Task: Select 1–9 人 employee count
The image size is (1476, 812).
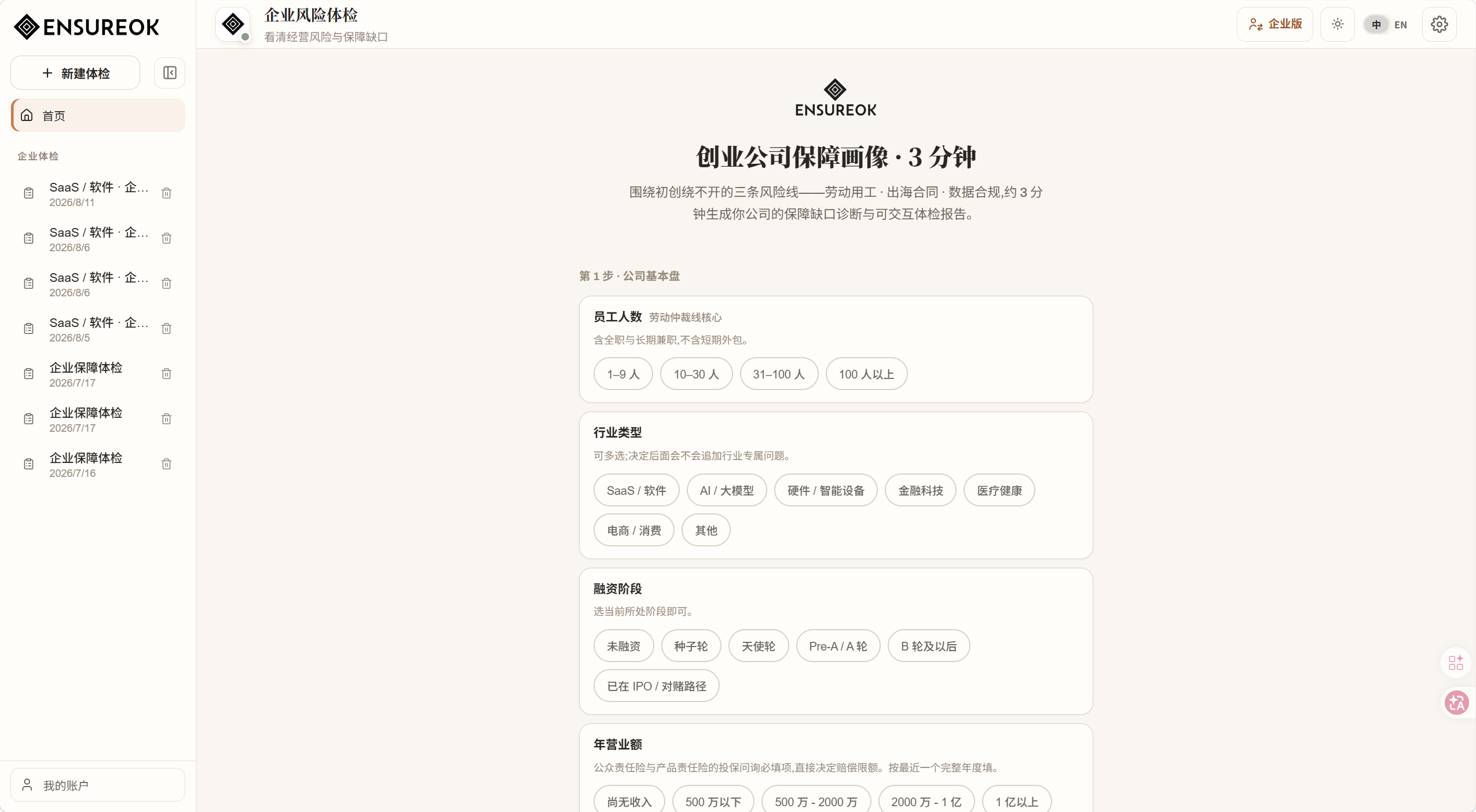Action: (623, 374)
